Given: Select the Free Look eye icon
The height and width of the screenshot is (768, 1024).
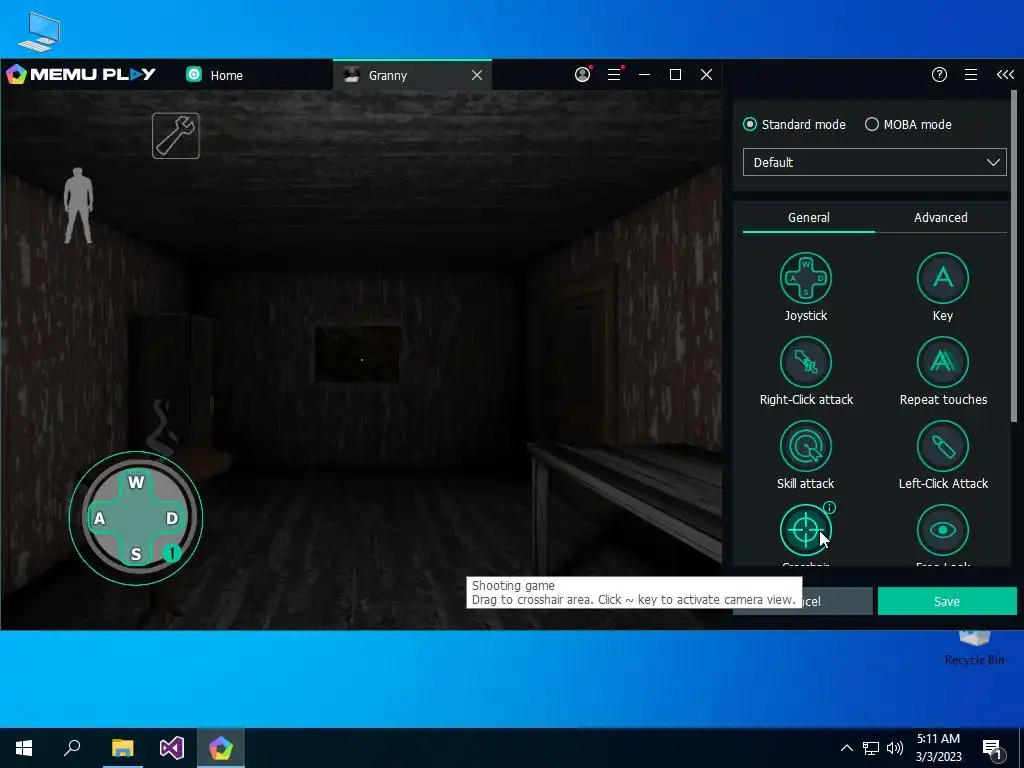Looking at the screenshot, I should [x=942, y=530].
